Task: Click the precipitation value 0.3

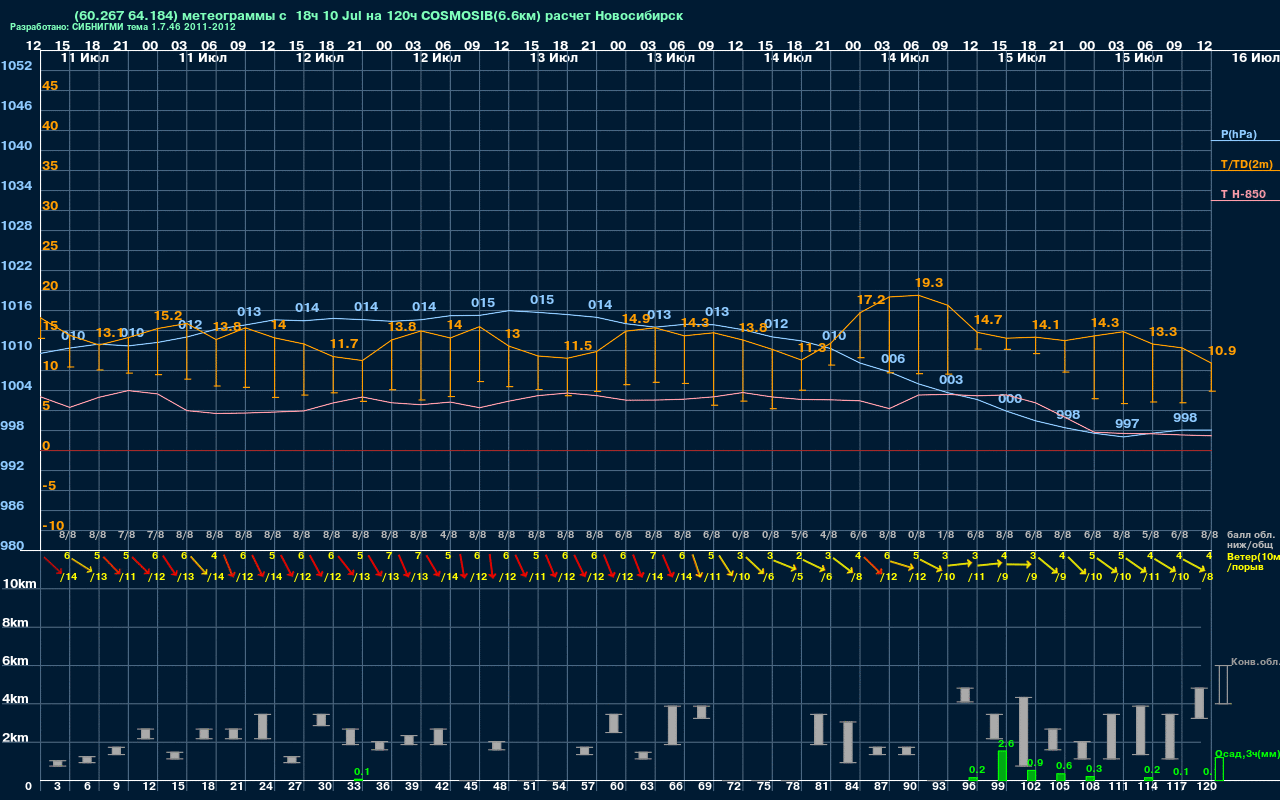Action: (1094, 768)
